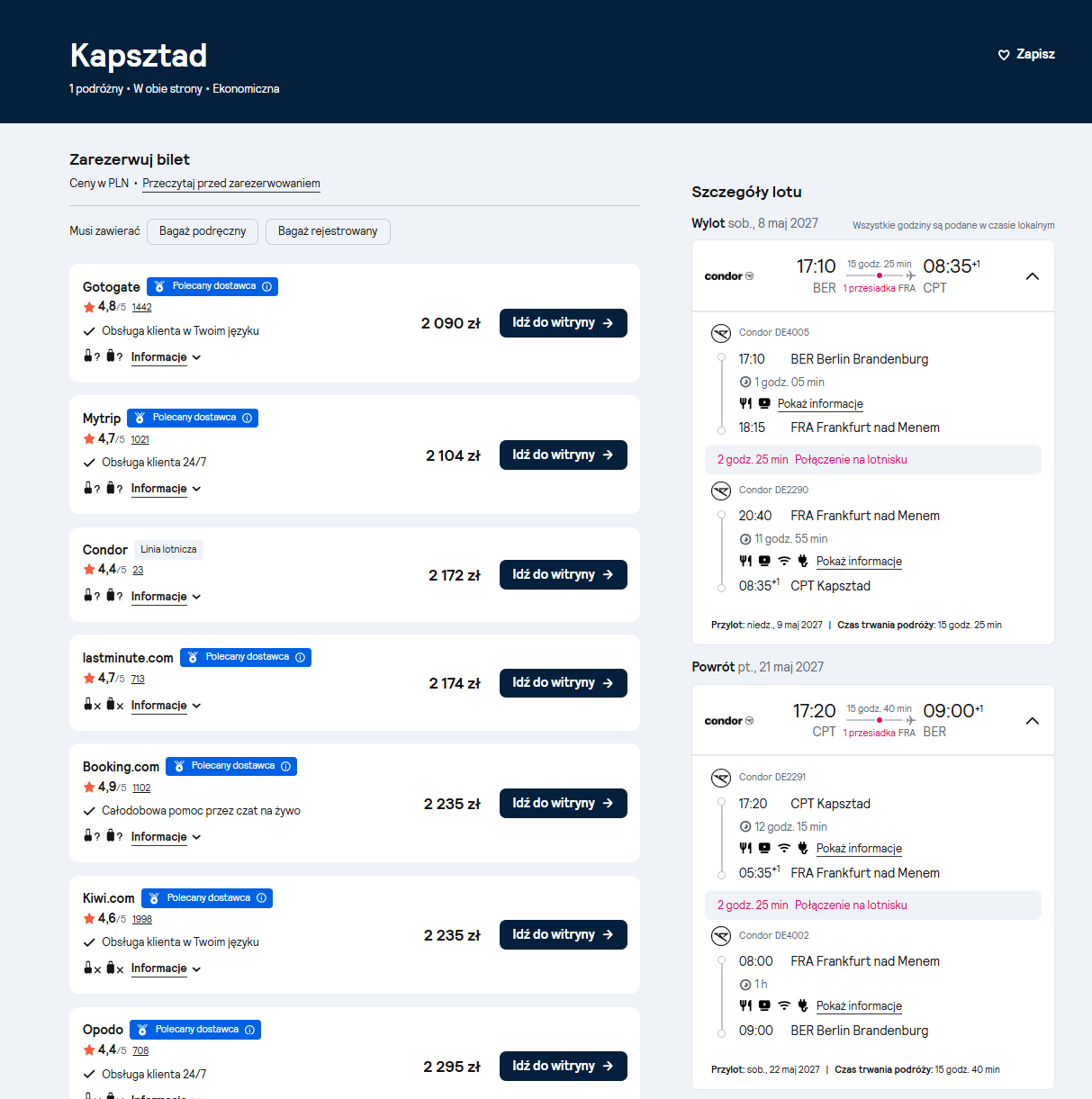Go to Opodo site for 2 295 zł
The height and width of the screenshot is (1099, 1092).
click(x=564, y=1066)
